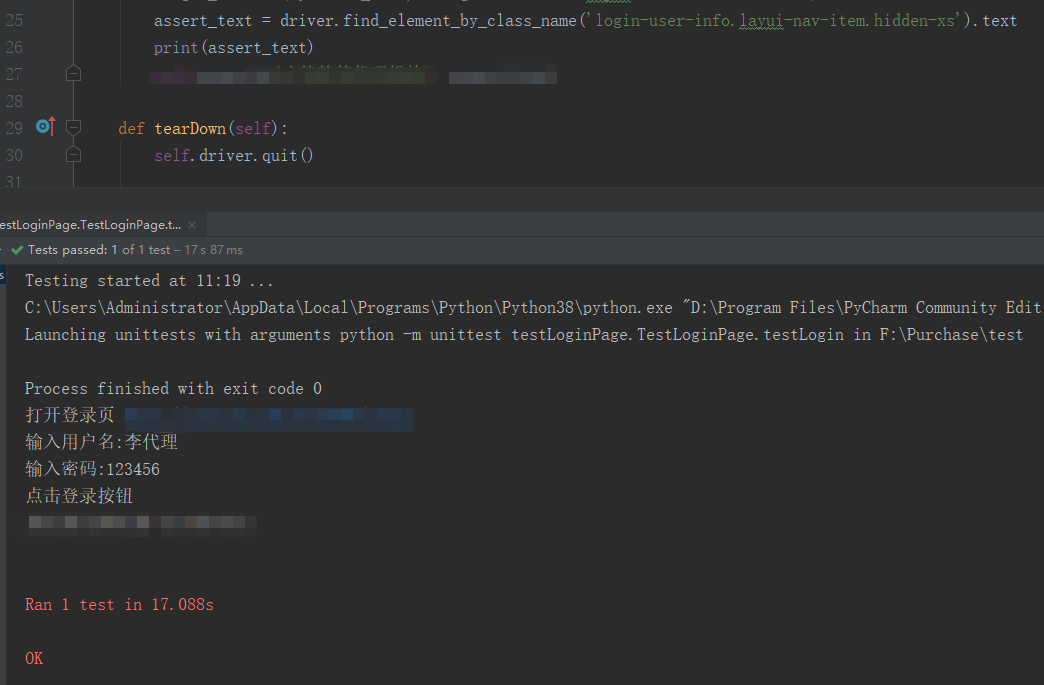Click the 'Testing started at 11:19' output line
Image resolution: width=1044 pixels, height=685 pixels.
(x=149, y=281)
